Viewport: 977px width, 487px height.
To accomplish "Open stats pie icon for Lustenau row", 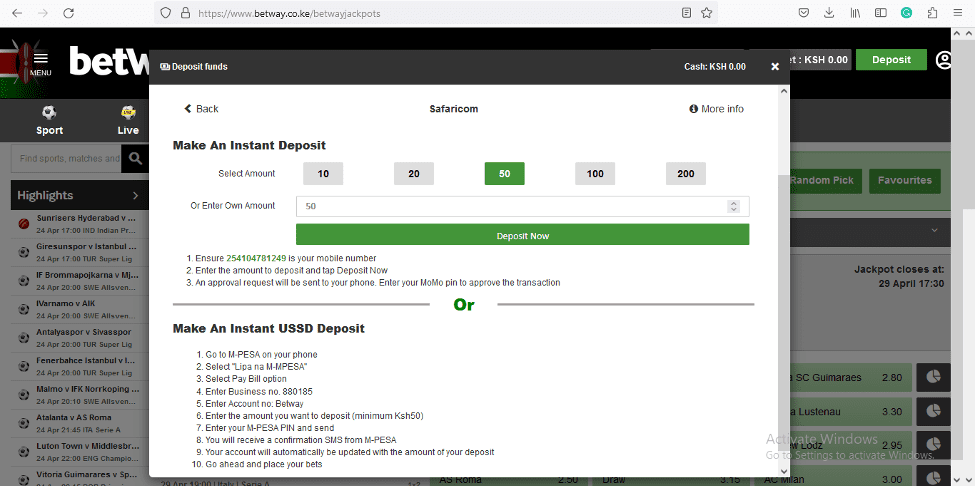I will [x=933, y=412].
